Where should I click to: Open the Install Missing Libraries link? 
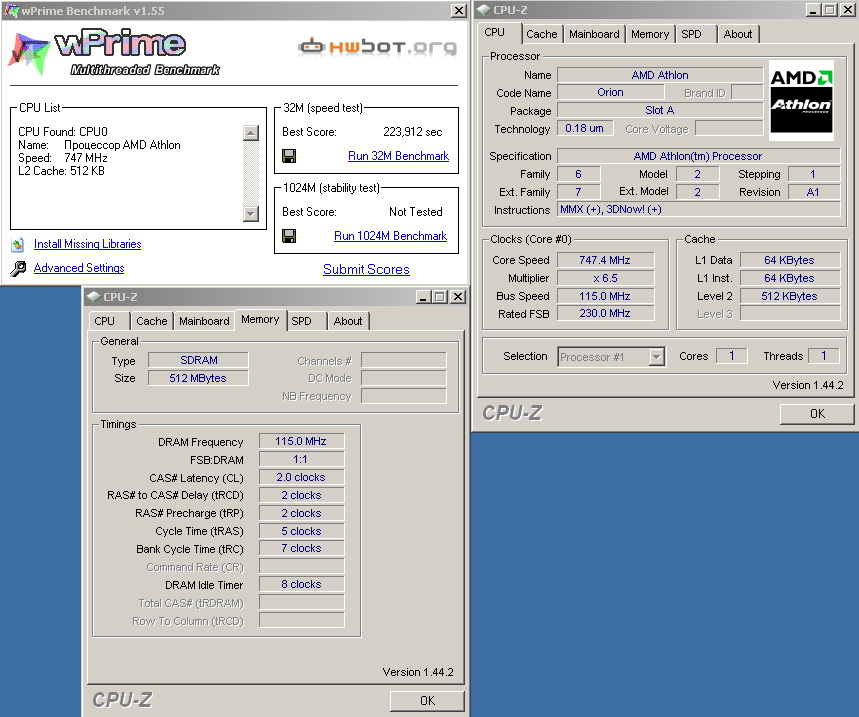tap(88, 244)
